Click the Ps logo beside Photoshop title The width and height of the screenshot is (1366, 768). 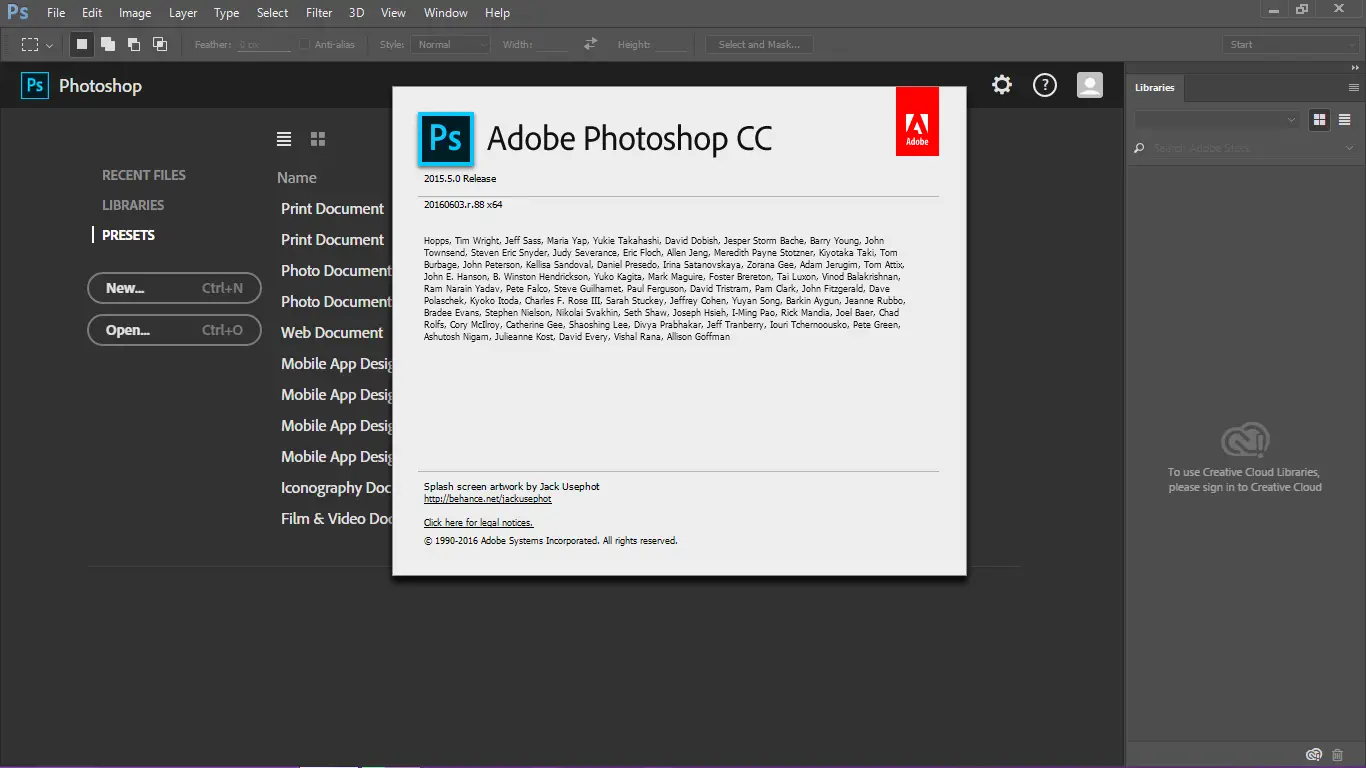point(35,85)
